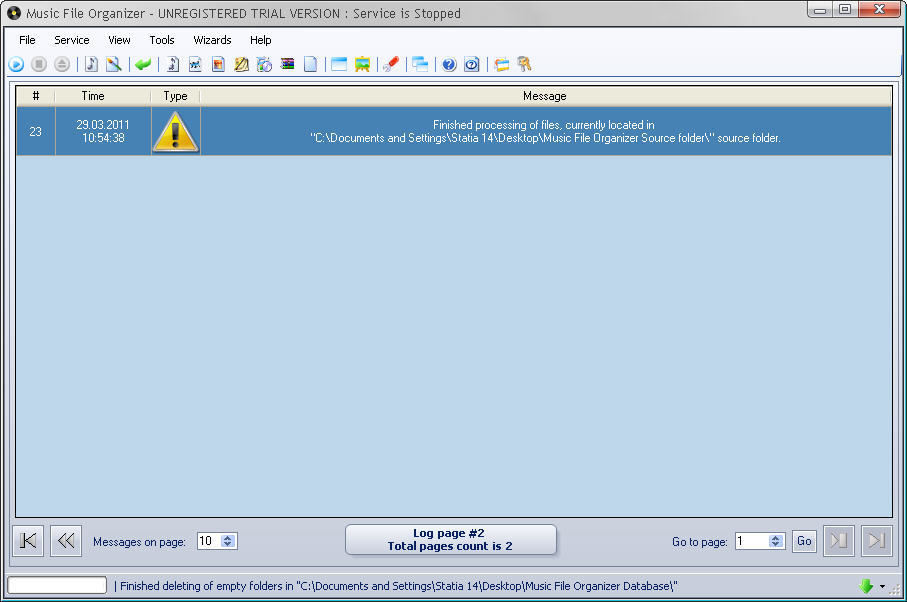Open the Wizards menu
907x602 pixels.
coord(212,40)
